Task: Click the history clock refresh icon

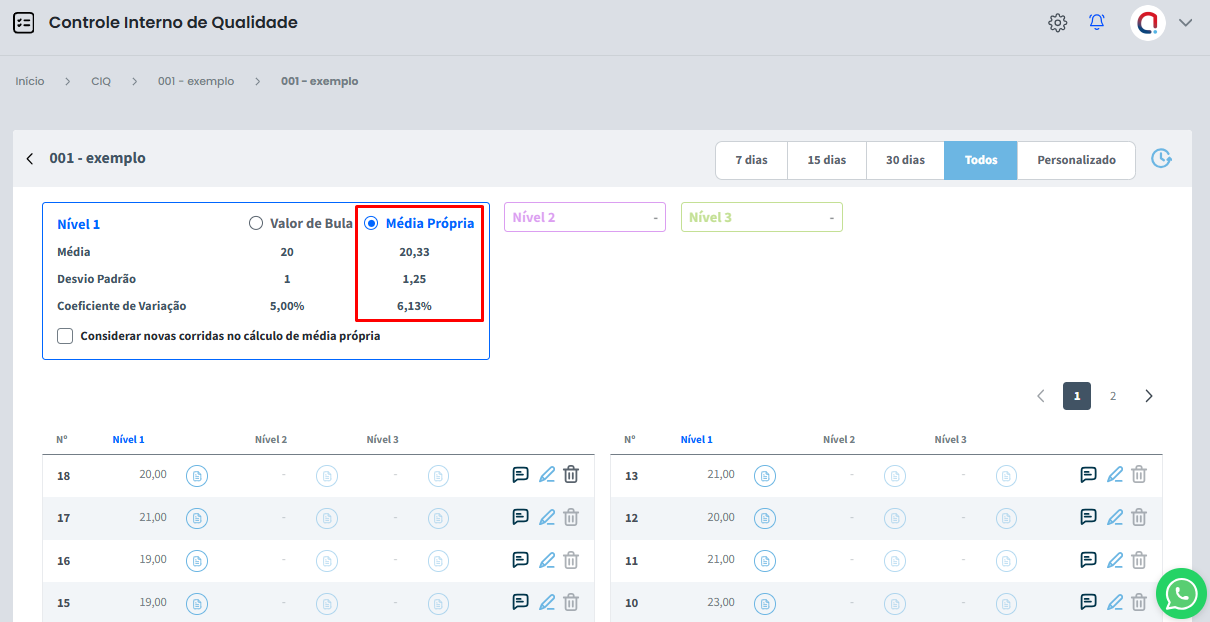Action: pyautogui.click(x=1160, y=159)
